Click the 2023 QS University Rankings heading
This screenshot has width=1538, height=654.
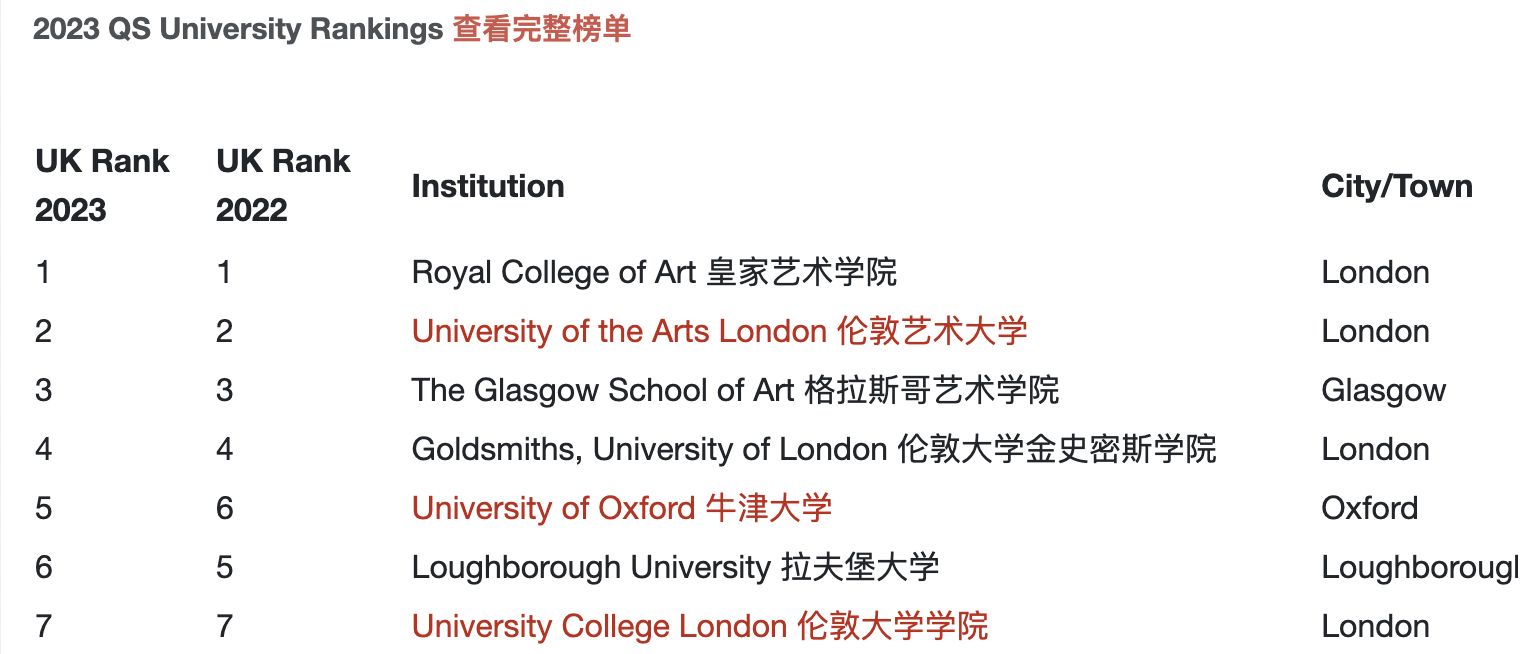(x=237, y=30)
